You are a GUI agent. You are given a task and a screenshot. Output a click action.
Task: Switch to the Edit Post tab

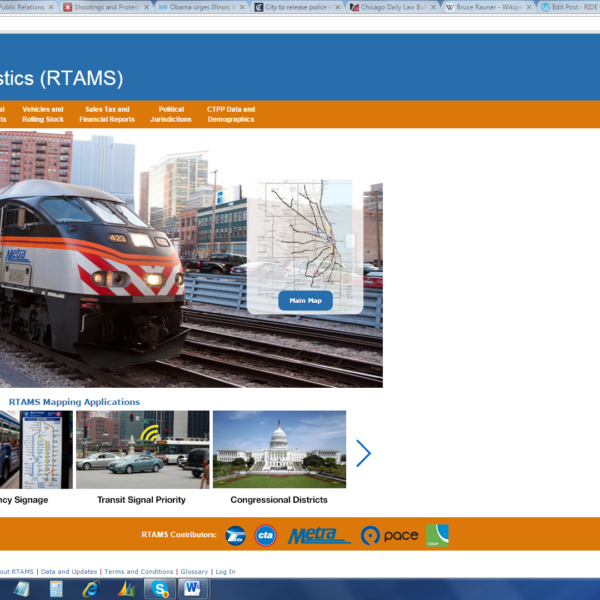pyautogui.click(x=570, y=7)
